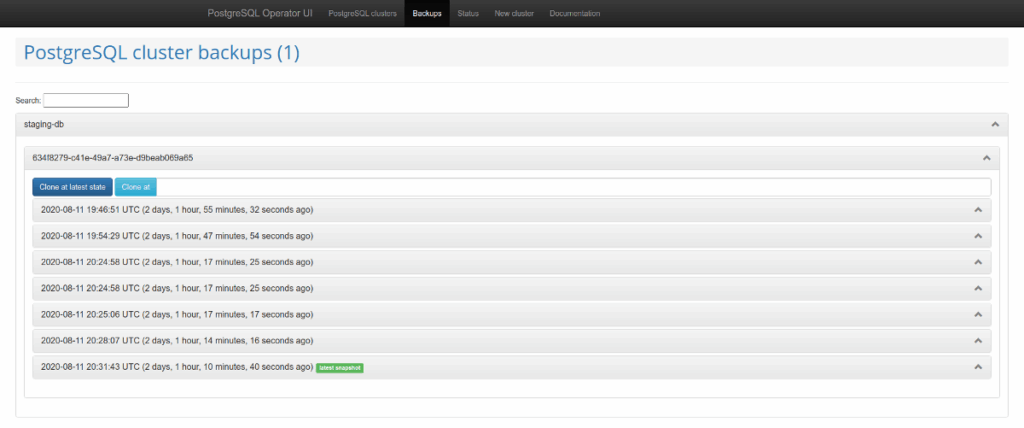
Task: Toggle chevron for 20:28:07 UTC snapshot
Action: coord(978,340)
